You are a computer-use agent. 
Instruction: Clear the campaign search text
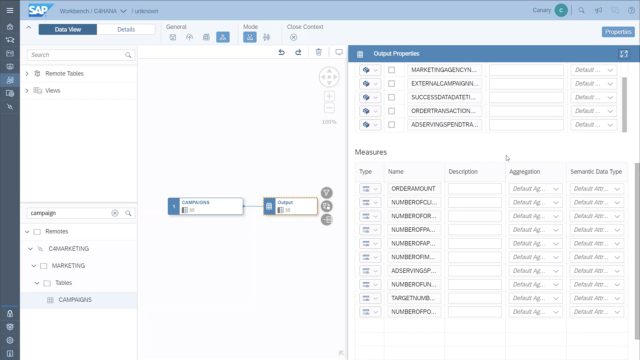115,213
